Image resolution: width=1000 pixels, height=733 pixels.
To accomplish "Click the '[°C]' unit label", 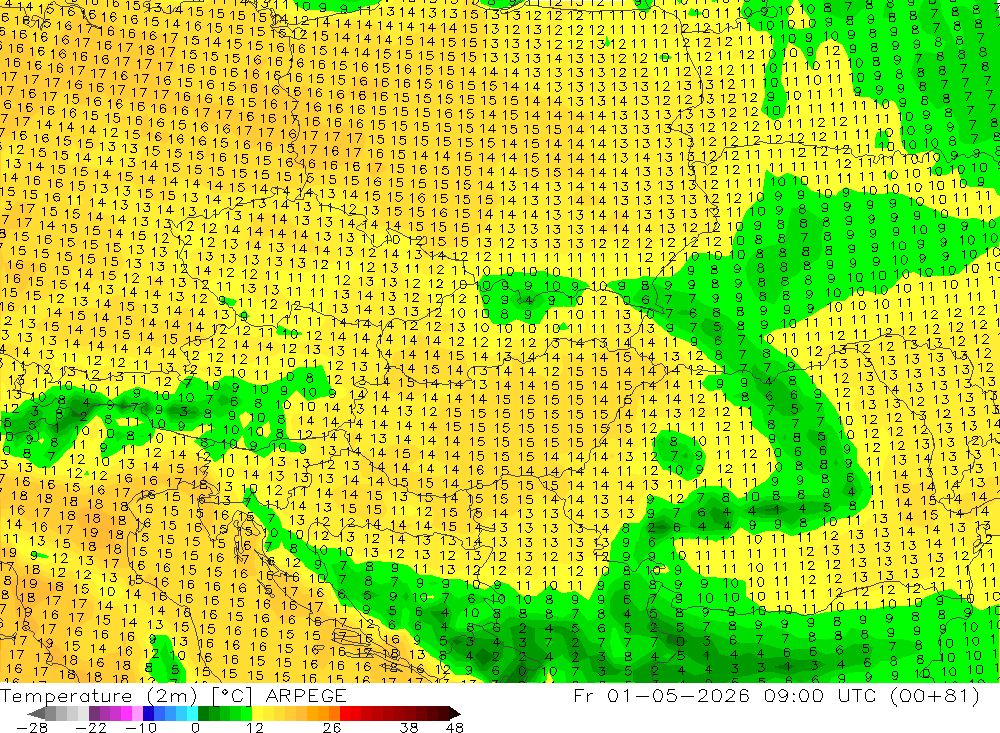I will tap(232, 696).
